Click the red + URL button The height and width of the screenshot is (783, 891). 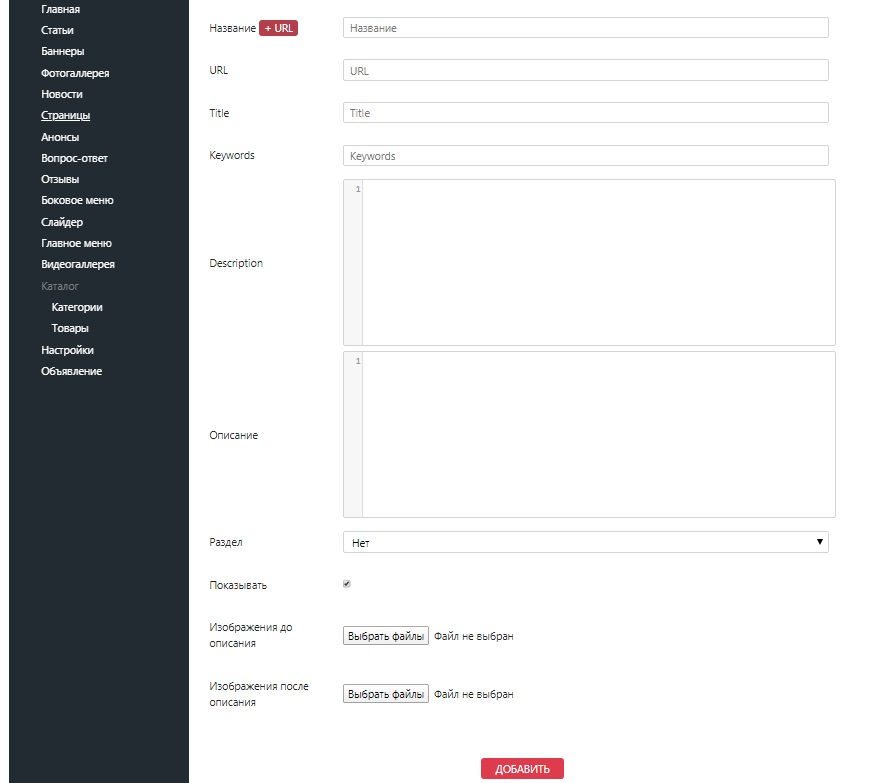point(278,28)
